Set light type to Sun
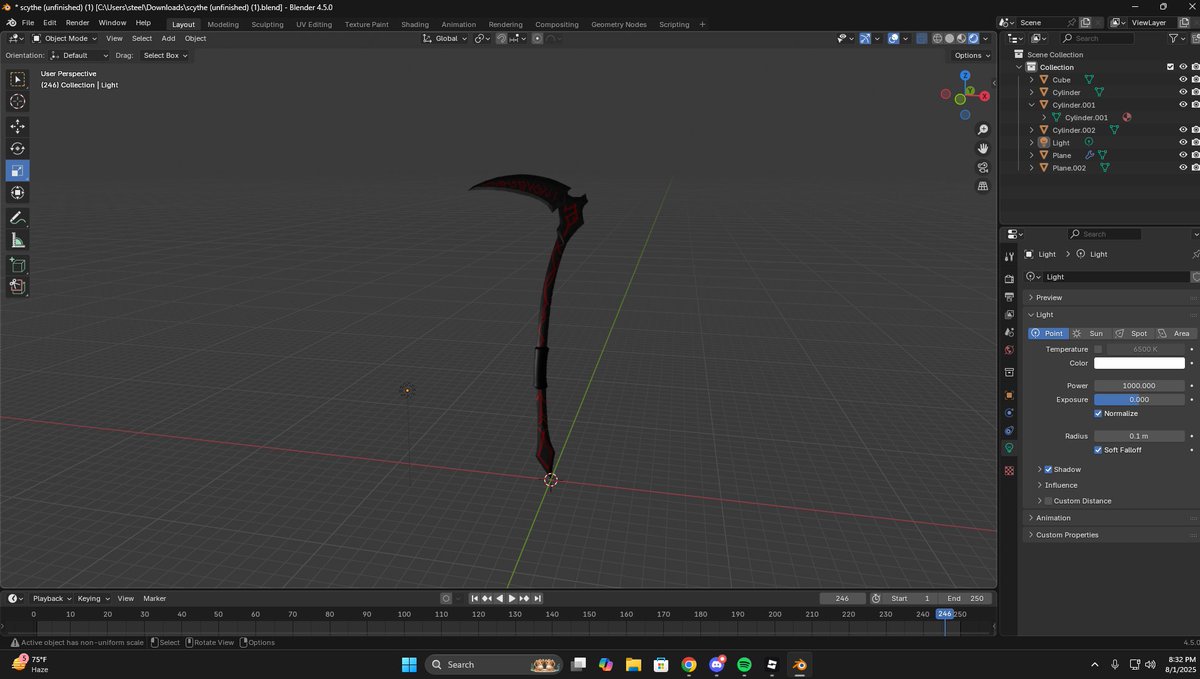Image resolution: width=1200 pixels, height=679 pixels. (x=1090, y=333)
